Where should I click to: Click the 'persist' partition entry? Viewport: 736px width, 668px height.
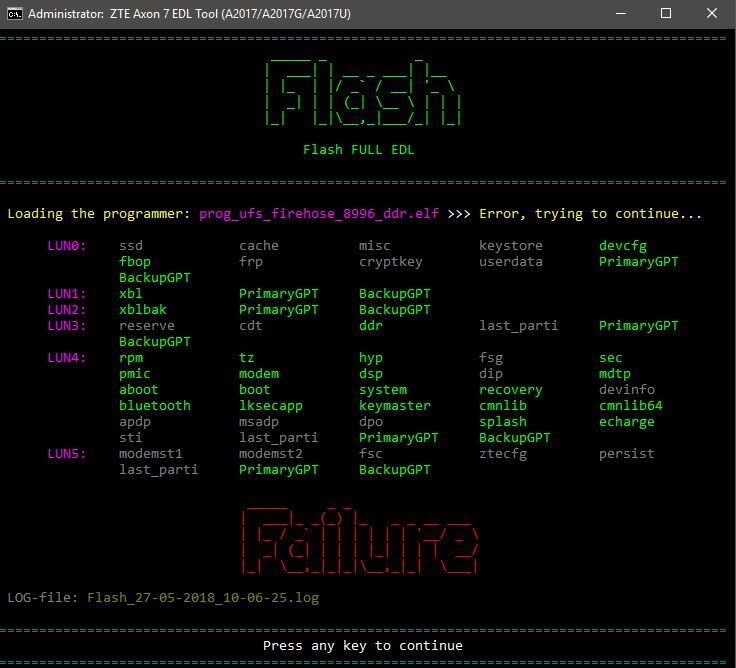click(627, 454)
